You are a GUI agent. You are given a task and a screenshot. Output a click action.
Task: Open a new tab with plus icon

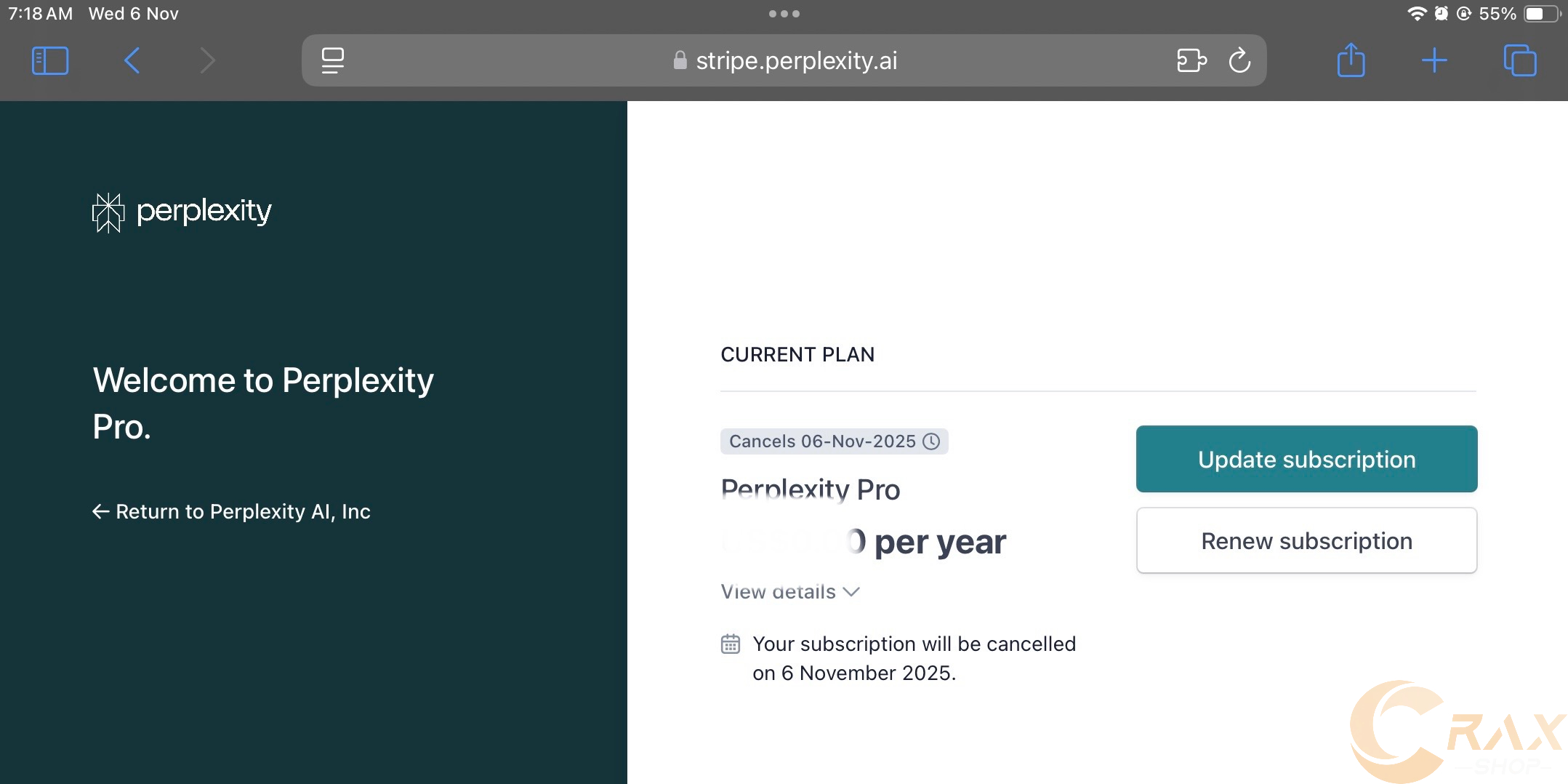coord(1434,60)
